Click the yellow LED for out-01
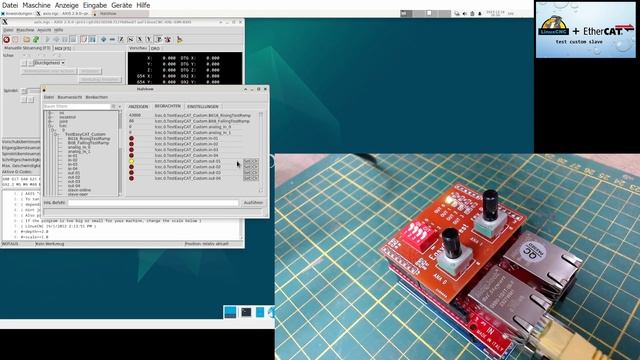The width and height of the screenshot is (640, 360). point(131,161)
